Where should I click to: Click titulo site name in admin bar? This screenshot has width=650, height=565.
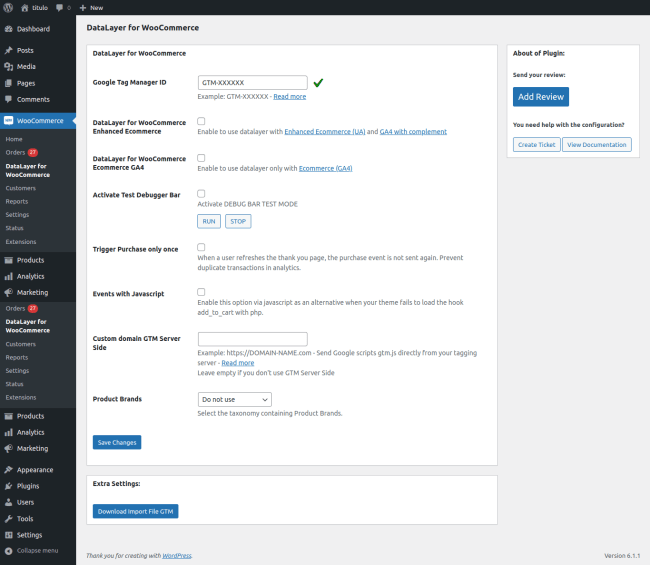40,7
